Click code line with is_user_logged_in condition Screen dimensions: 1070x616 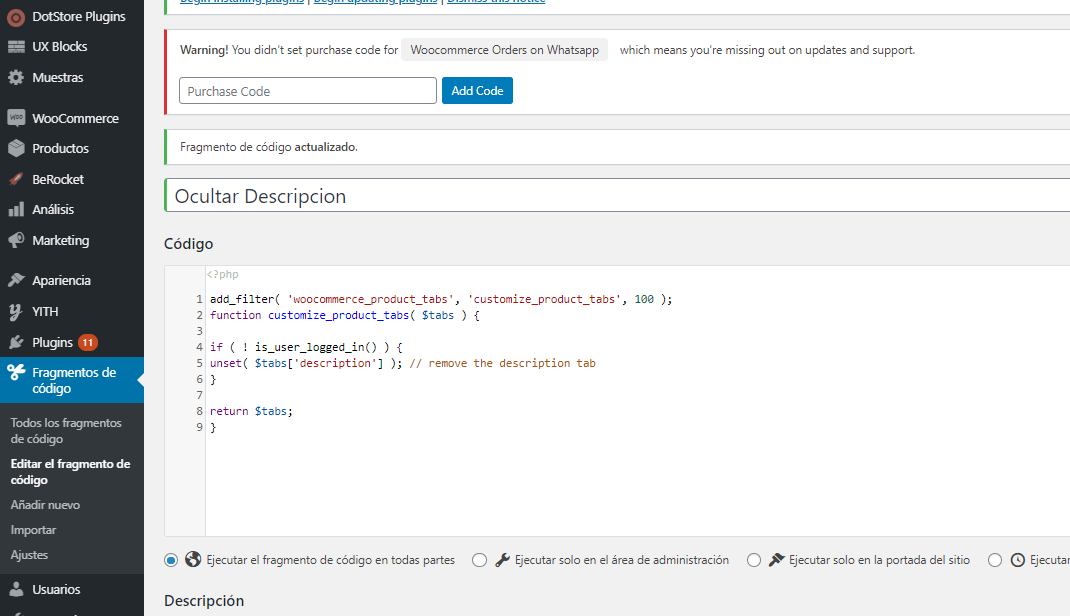(306, 347)
